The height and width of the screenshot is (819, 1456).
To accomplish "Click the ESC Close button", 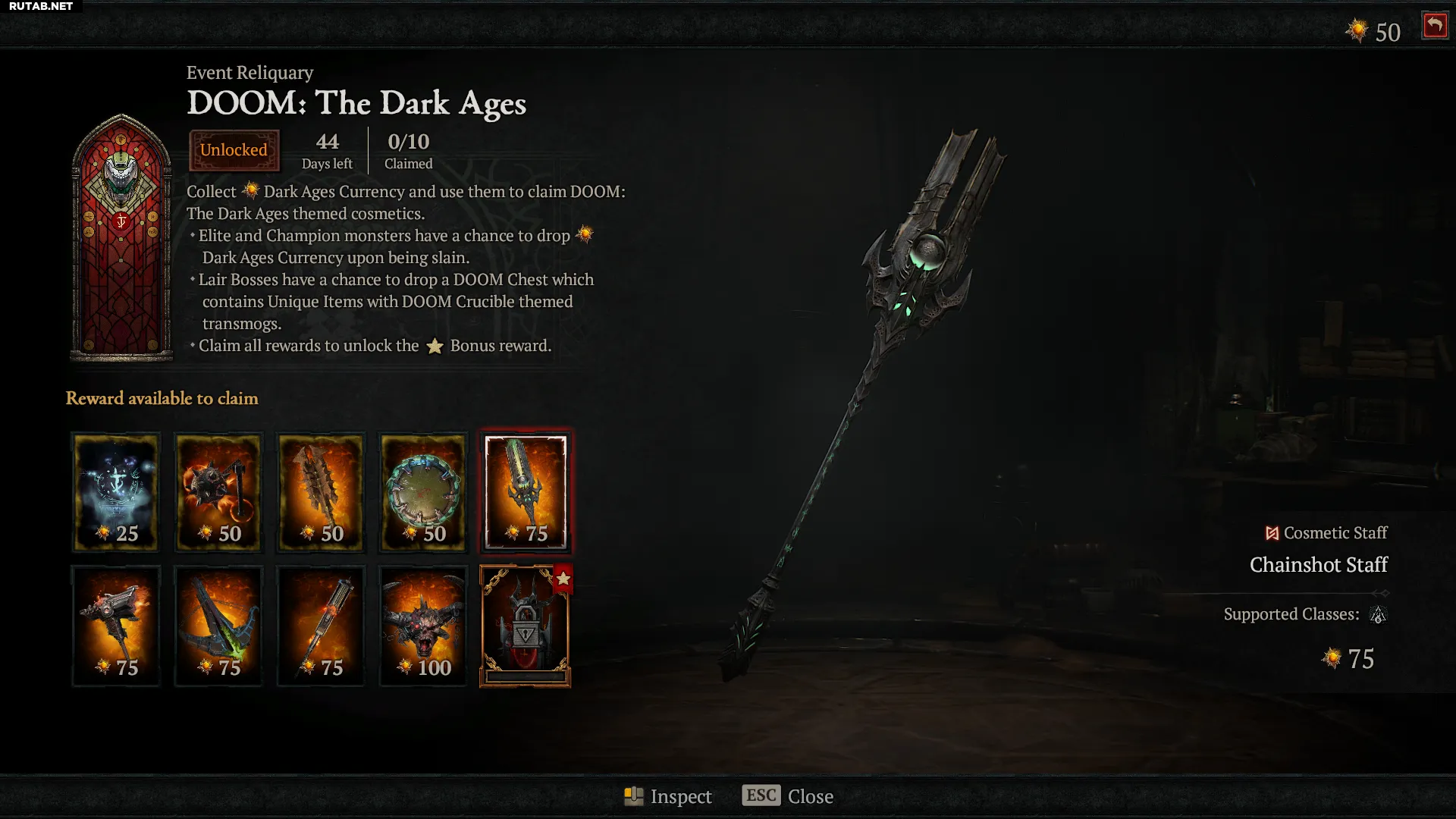I will [788, 796].
